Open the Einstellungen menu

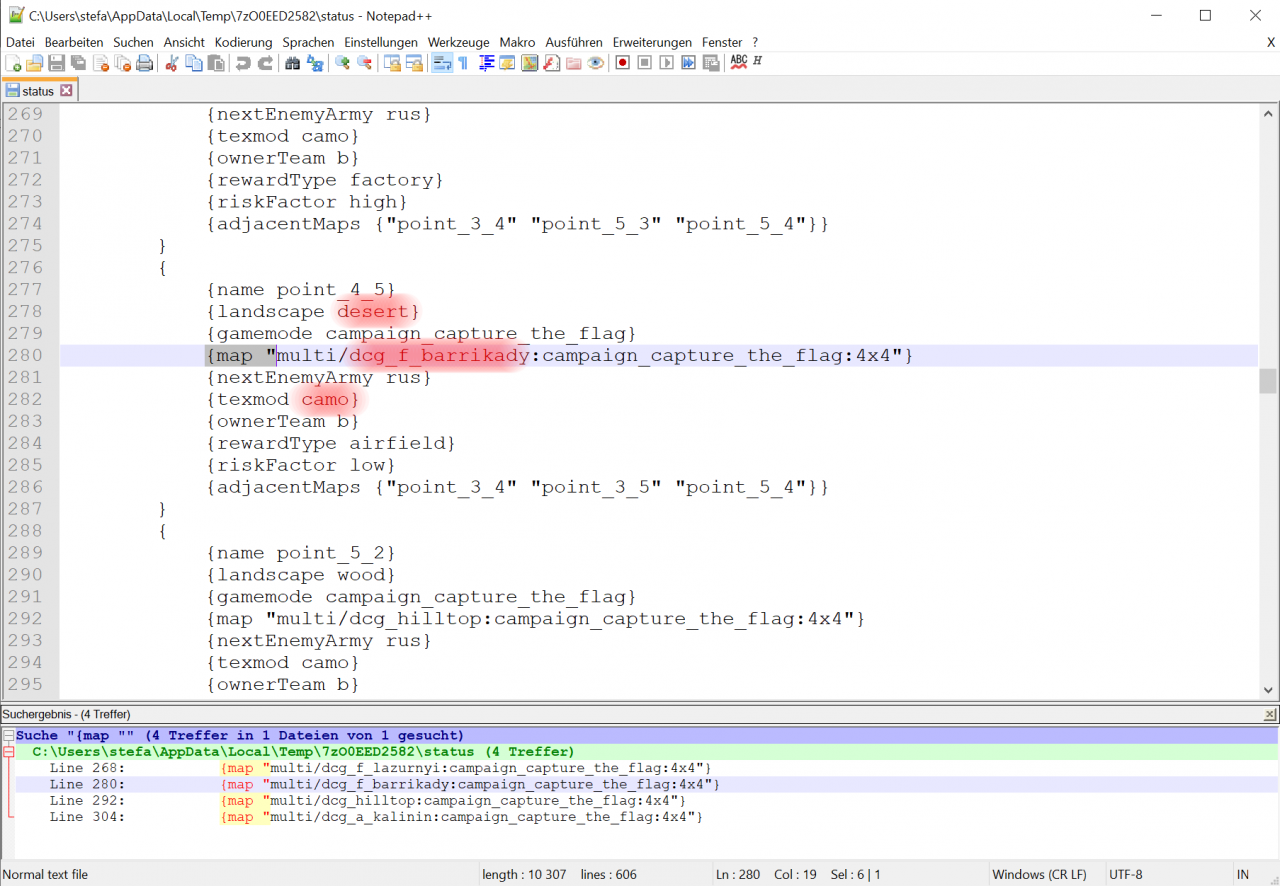(381, 42)
